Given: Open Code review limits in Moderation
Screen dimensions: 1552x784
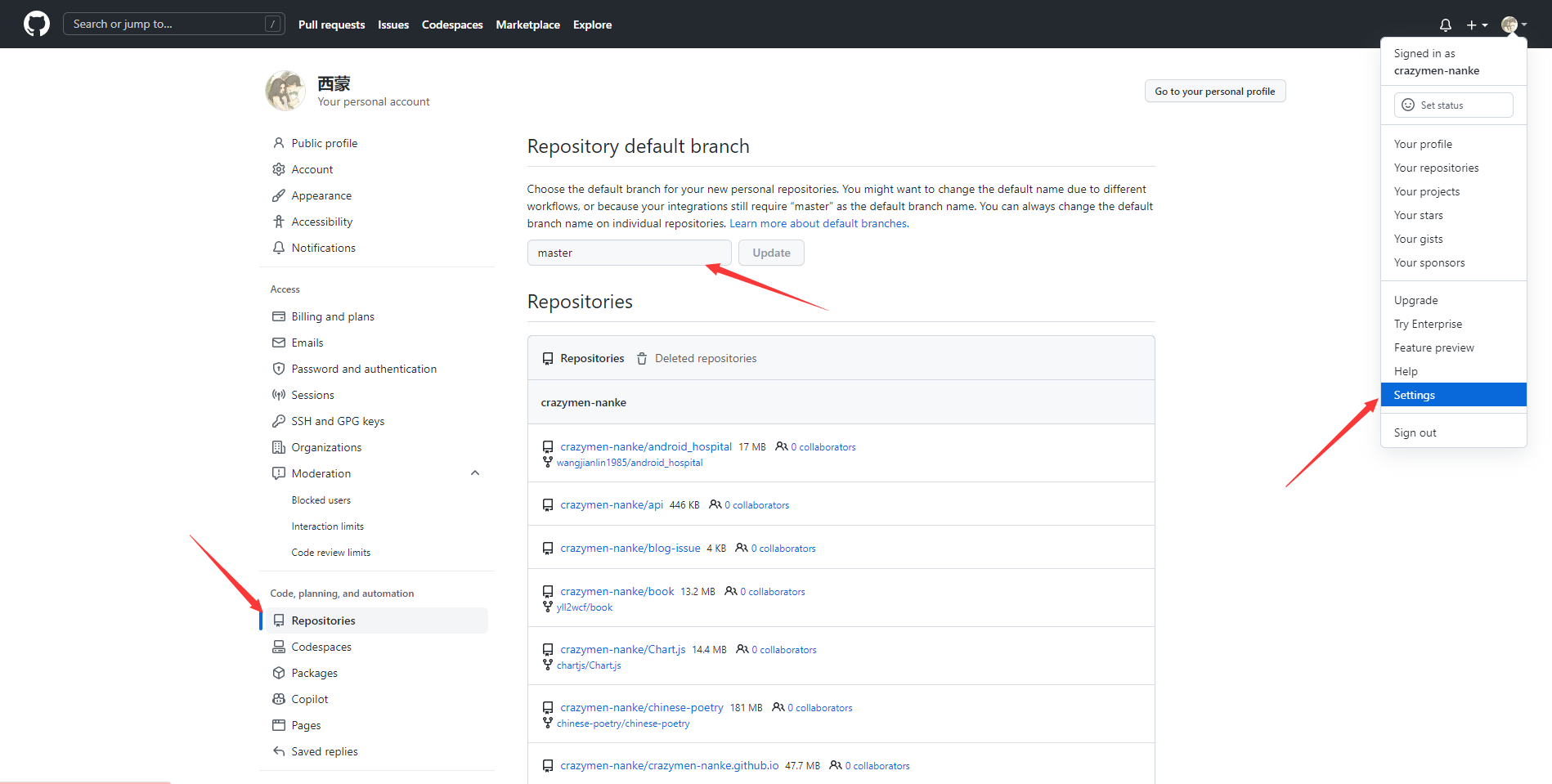Looking at the screenshot, I should (331, 553).
